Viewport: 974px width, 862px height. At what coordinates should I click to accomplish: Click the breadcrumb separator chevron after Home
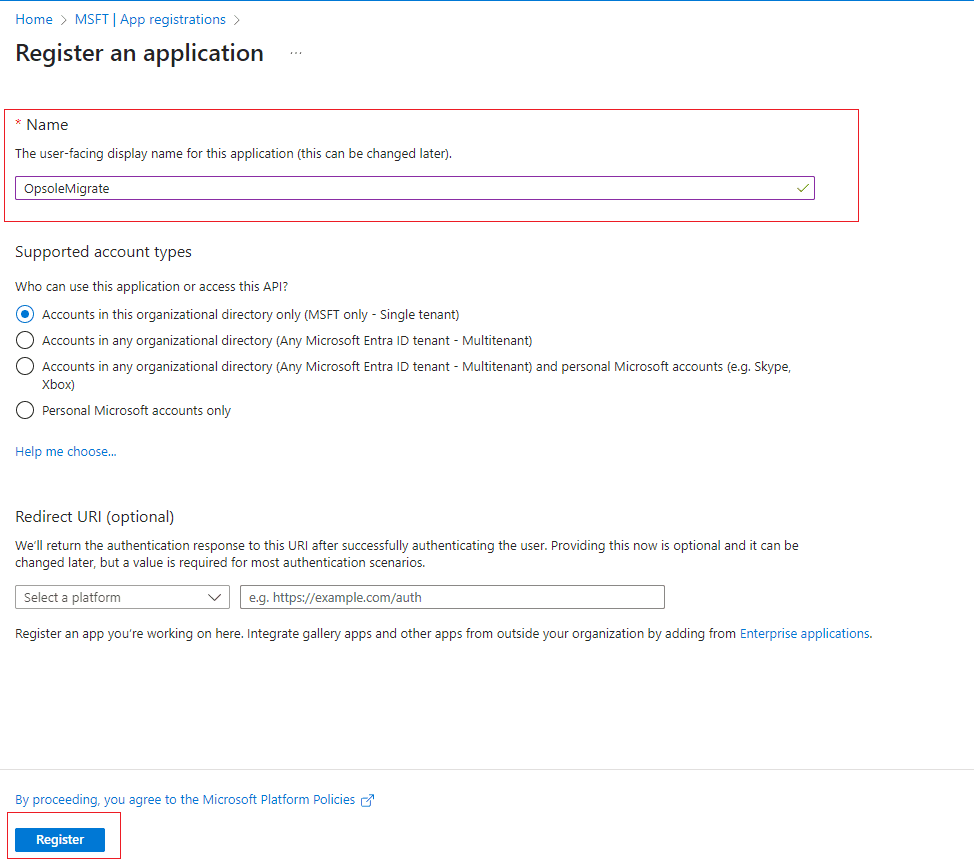tap(62, 19)
